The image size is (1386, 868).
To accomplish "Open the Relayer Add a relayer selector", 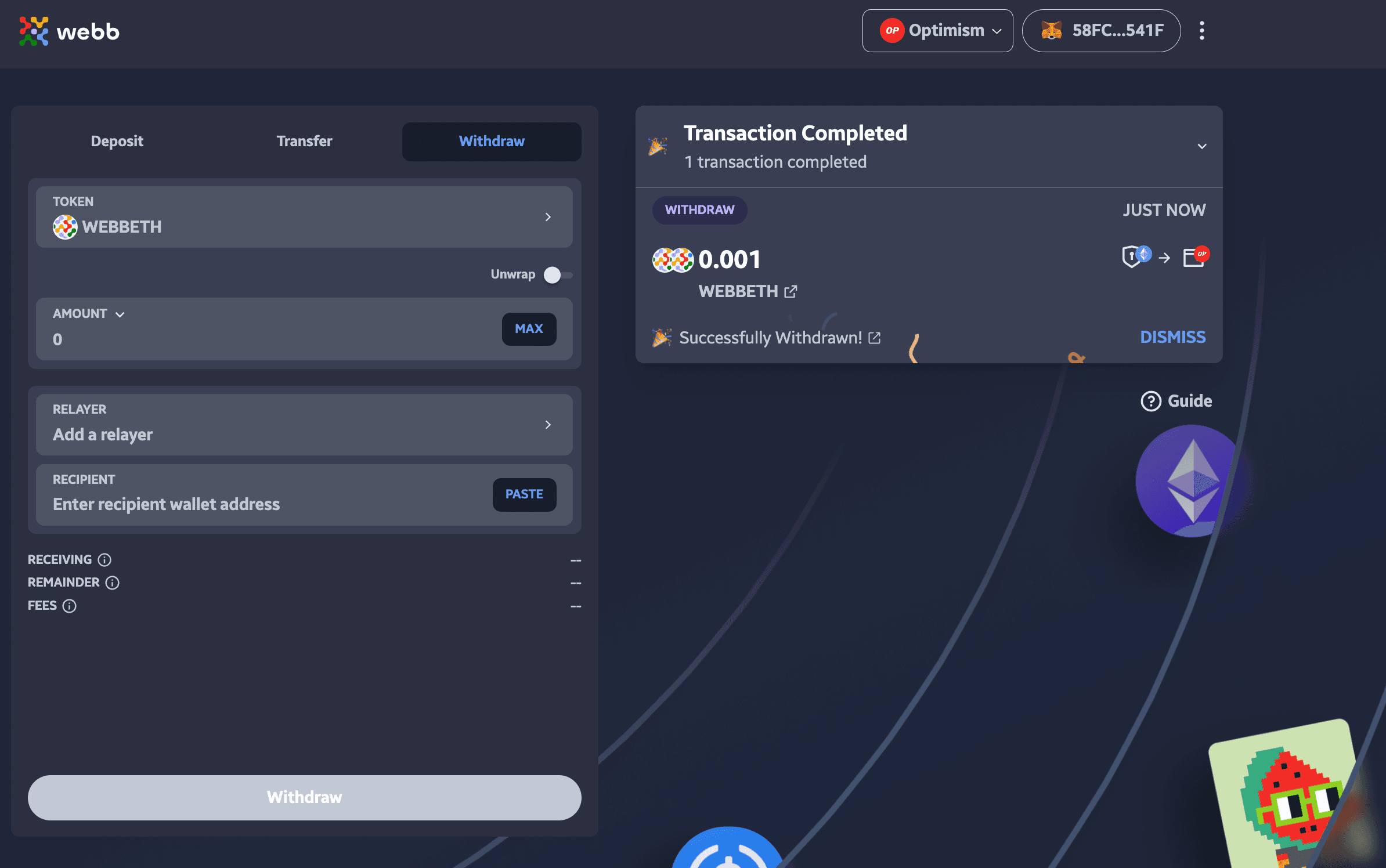I will (304, 425).
